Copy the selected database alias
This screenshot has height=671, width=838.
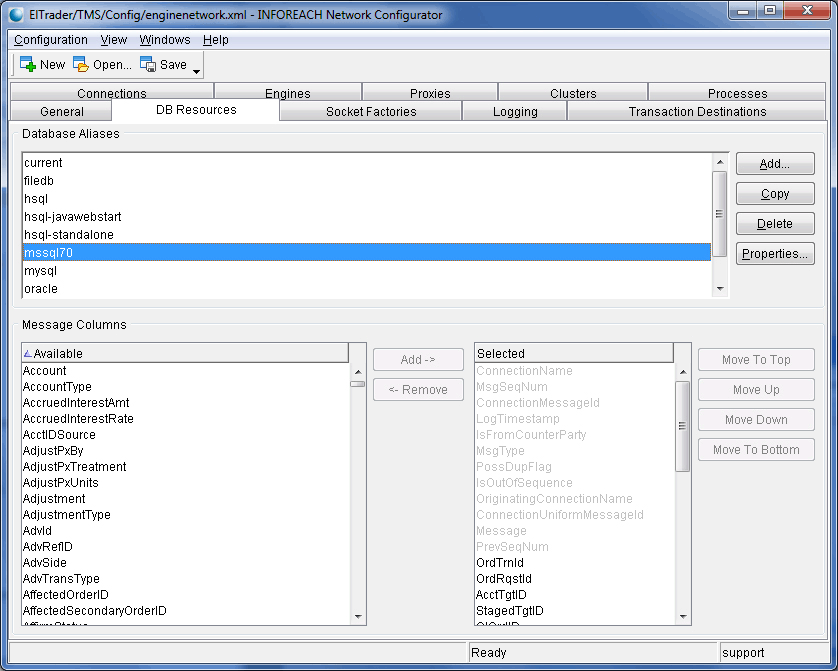pyautogui.click(x=775, y=194)
